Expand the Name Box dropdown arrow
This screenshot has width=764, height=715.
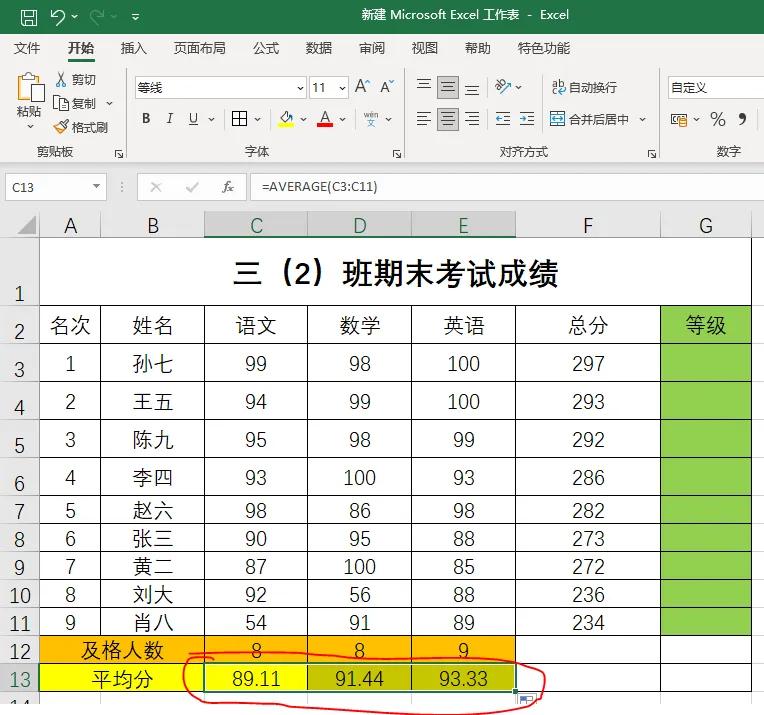click(96, 186)
